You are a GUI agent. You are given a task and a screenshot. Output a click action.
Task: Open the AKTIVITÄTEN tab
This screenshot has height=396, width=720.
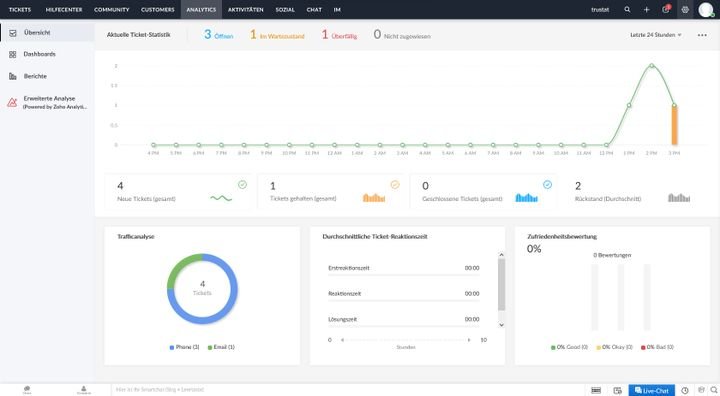click(x=246, y=10)
